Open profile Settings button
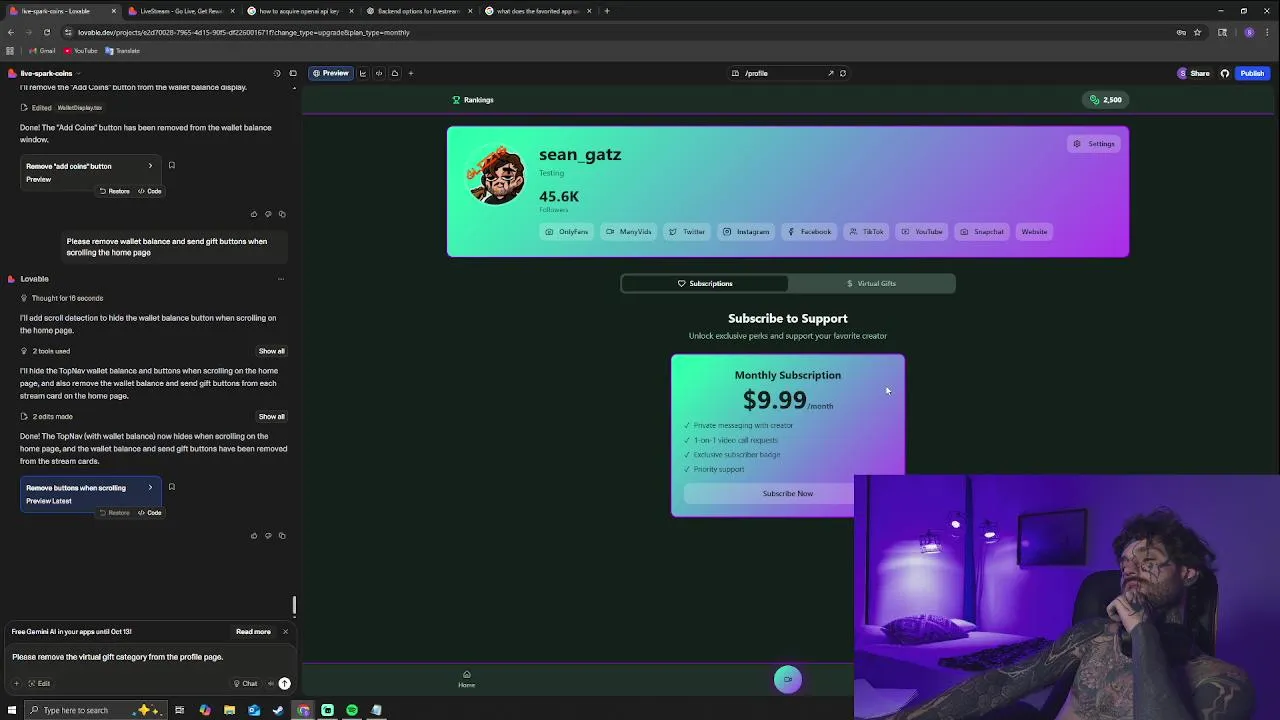Viewport: 1280px width, 720px height. 1094,144
